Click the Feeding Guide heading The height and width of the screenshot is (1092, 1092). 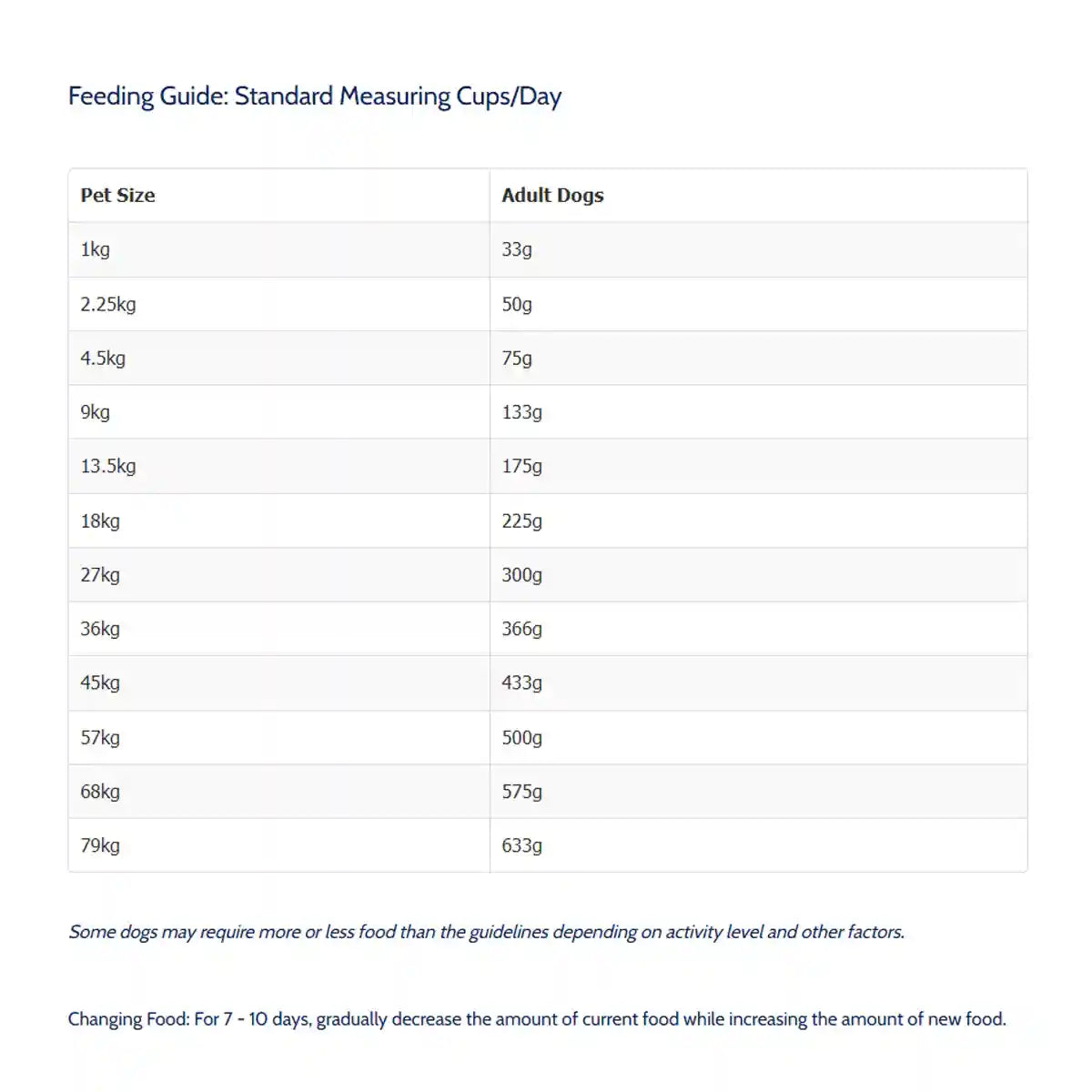click(315, 96)
